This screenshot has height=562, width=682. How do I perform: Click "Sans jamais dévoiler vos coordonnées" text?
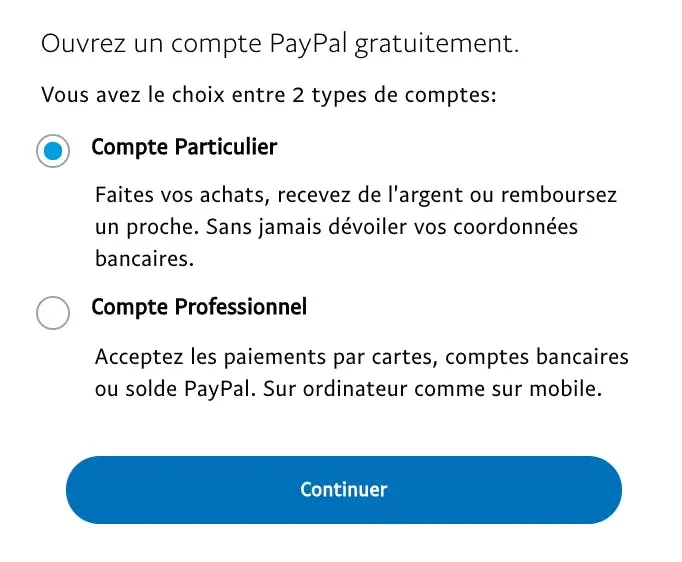[x=392, y=227]
